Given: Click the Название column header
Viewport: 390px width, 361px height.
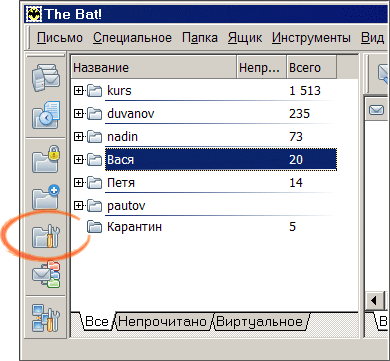Looking at the screenshot, I should 154,68.
